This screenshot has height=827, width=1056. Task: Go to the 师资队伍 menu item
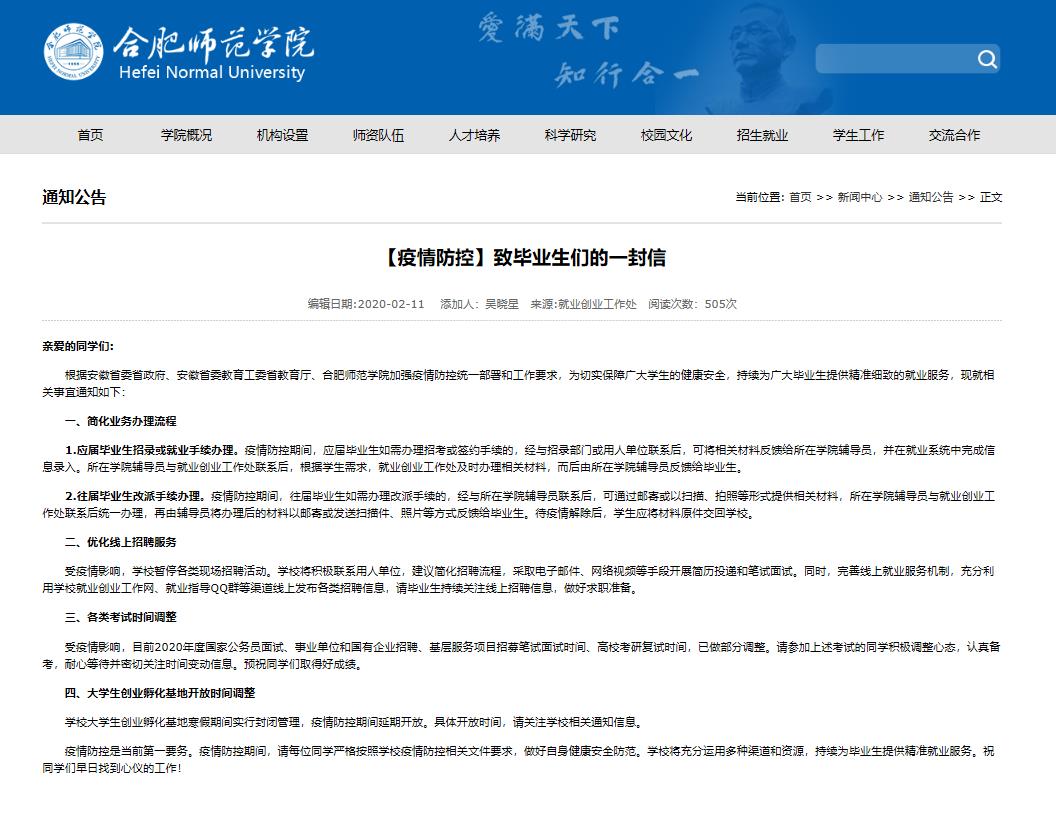tap(378, 135)
